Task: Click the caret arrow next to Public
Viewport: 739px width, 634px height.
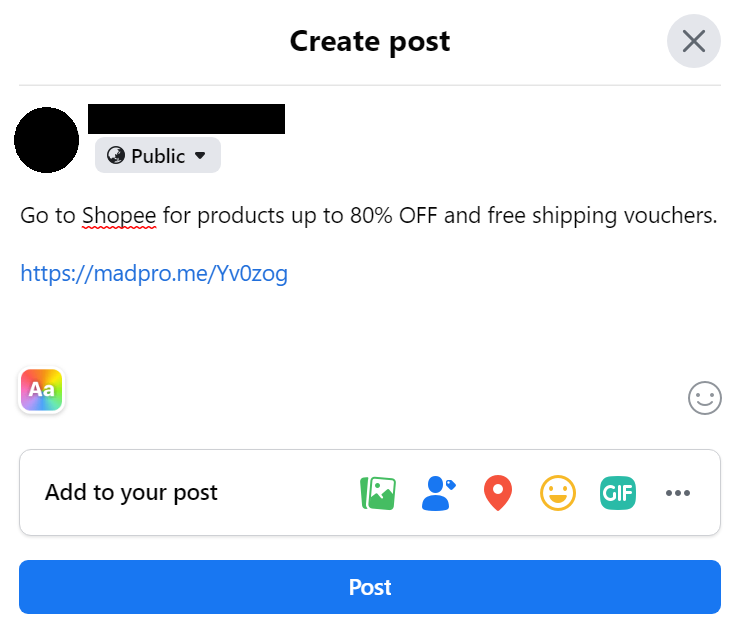Action: [200, 156]
